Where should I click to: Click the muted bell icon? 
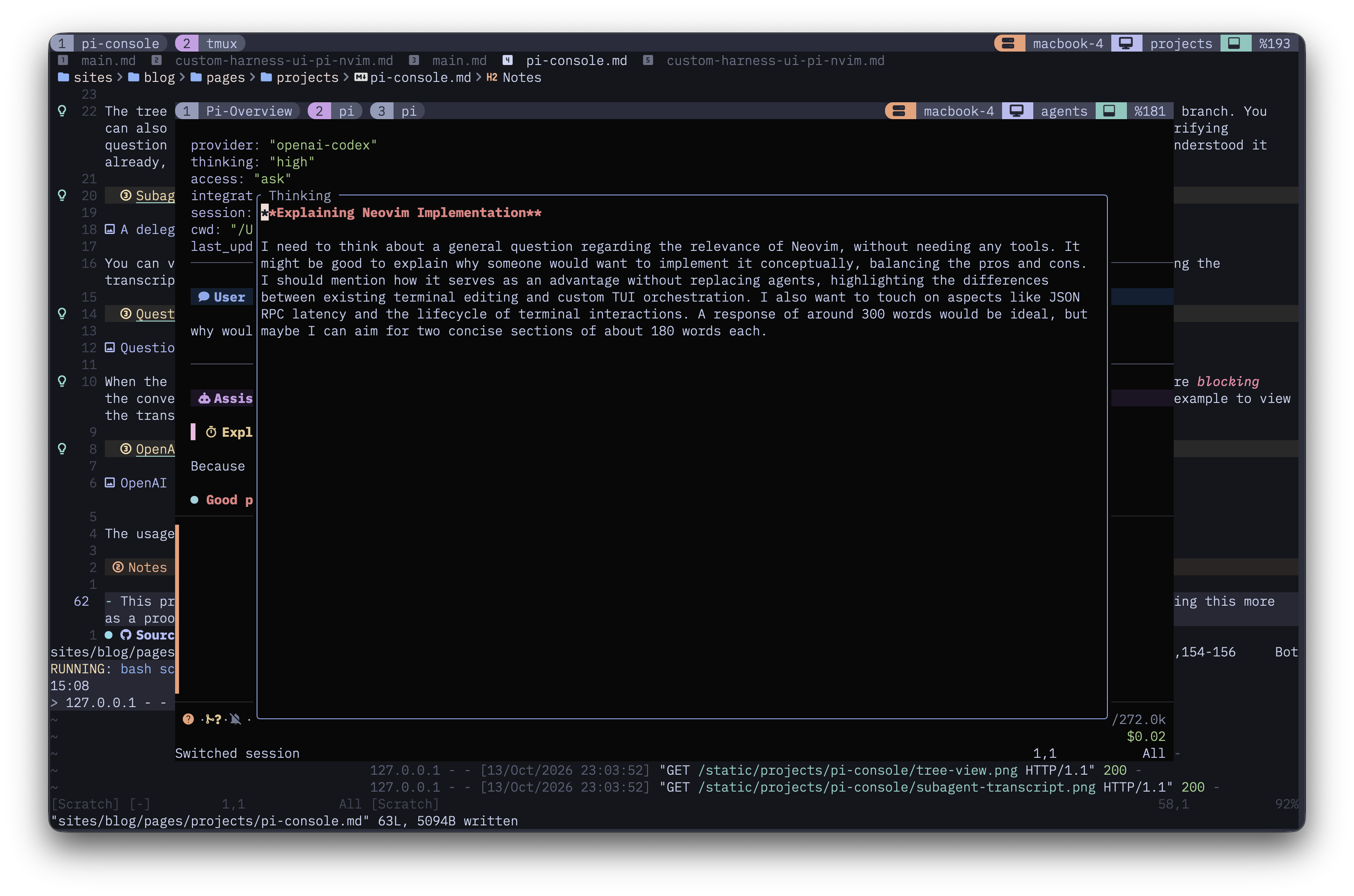[235, 719]
